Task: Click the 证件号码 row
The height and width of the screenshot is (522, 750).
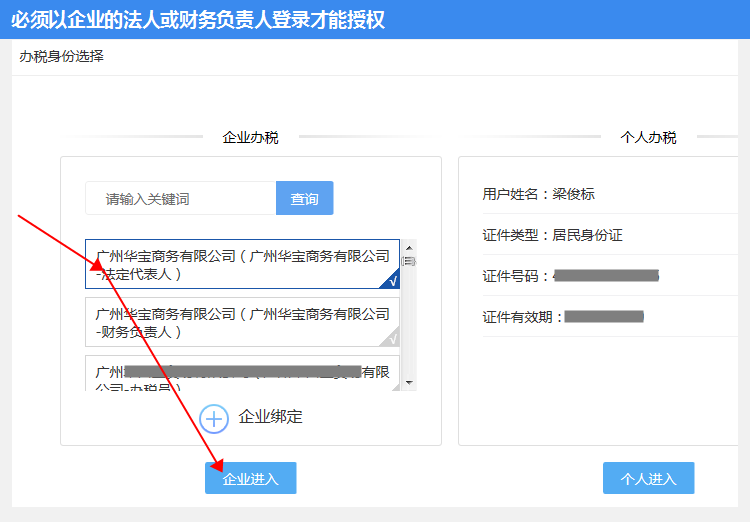Action: pyautogui.click(x=610, y=276)
